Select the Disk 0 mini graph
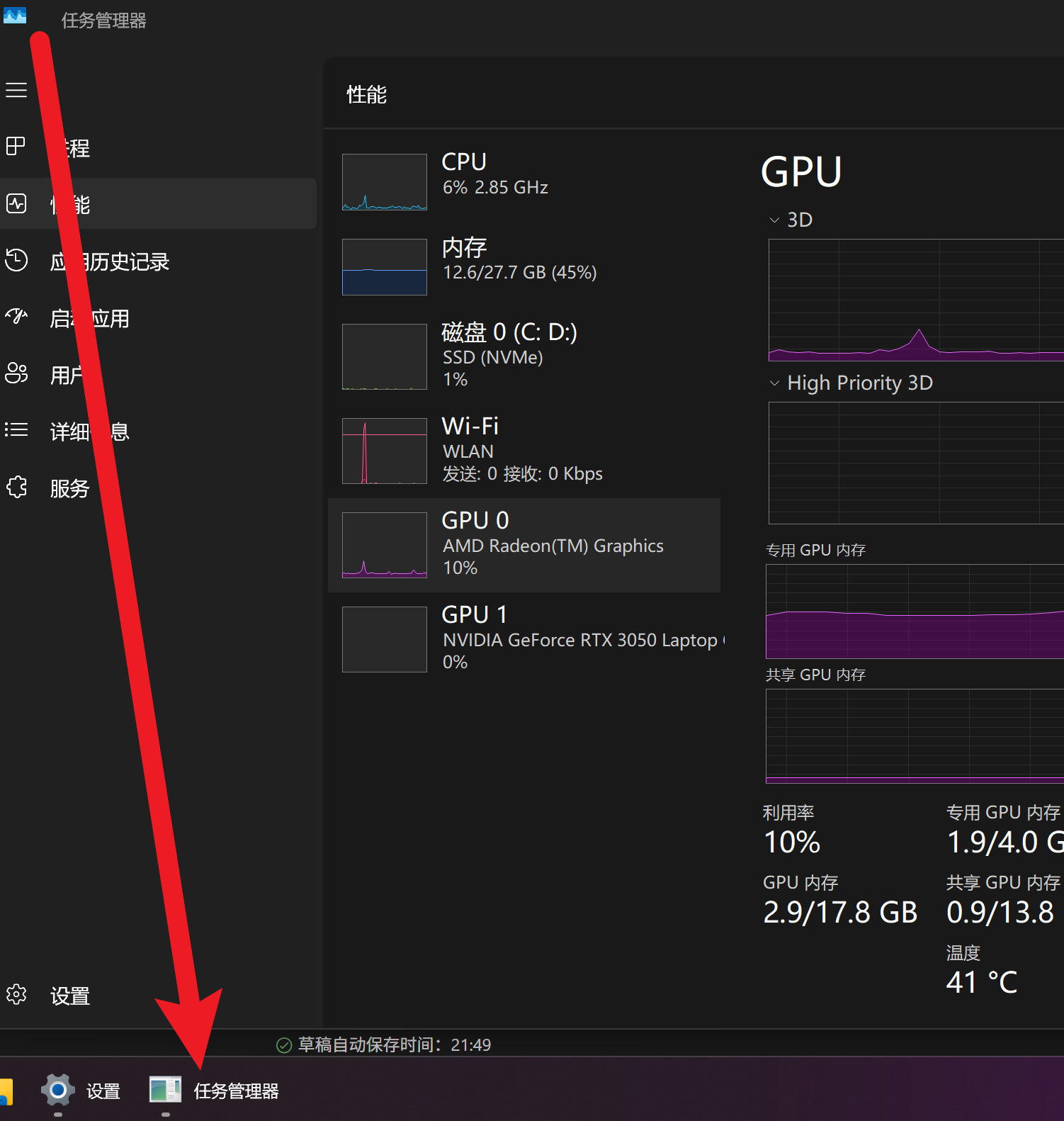1064x1121 pixels. 385,357
